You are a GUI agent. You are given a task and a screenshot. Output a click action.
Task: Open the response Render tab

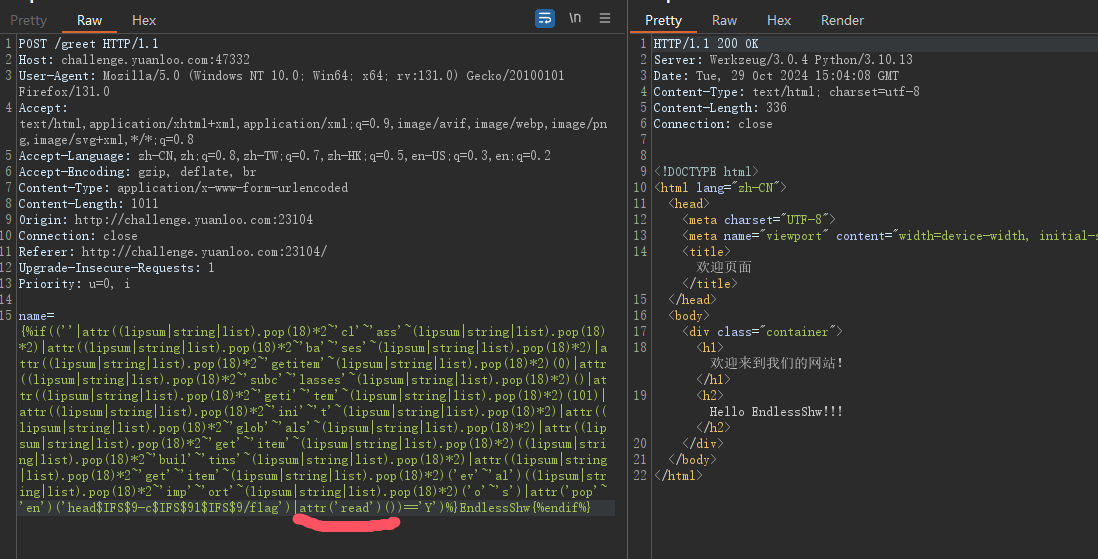click(x=842, y=20)
